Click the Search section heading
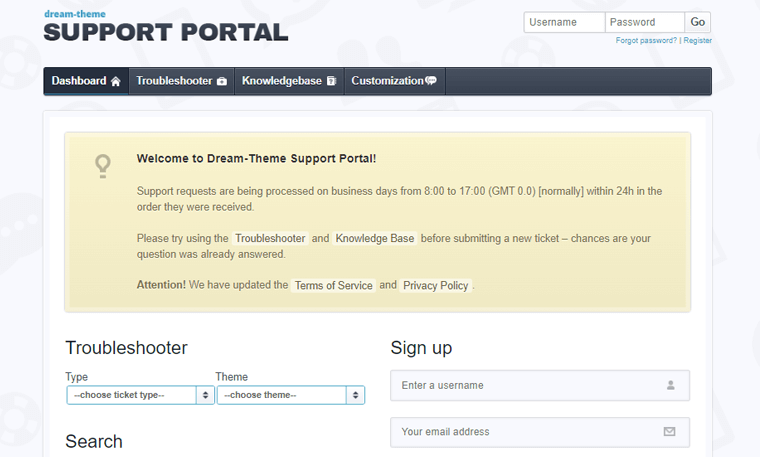 (94, 441)
